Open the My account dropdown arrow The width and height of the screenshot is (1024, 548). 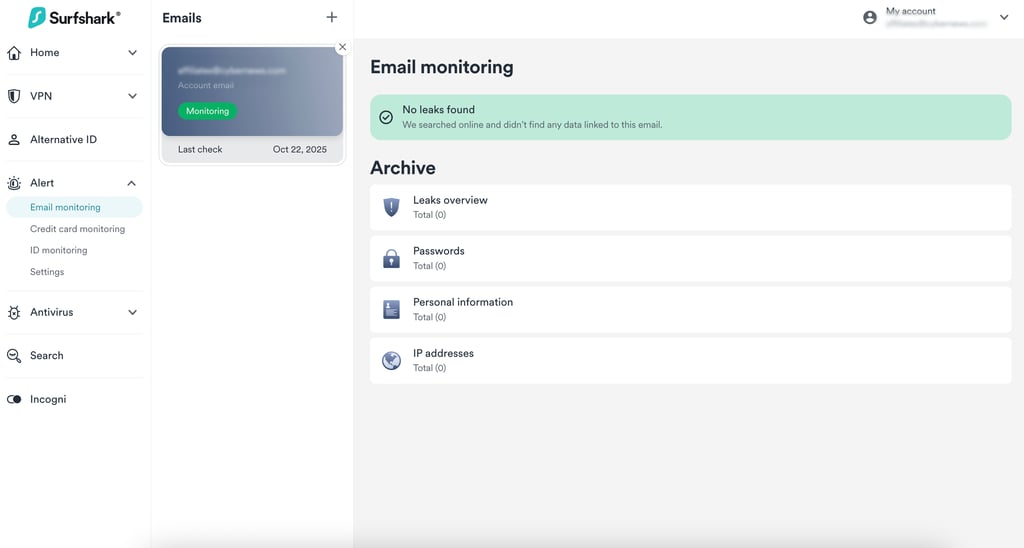(1004, 18)
